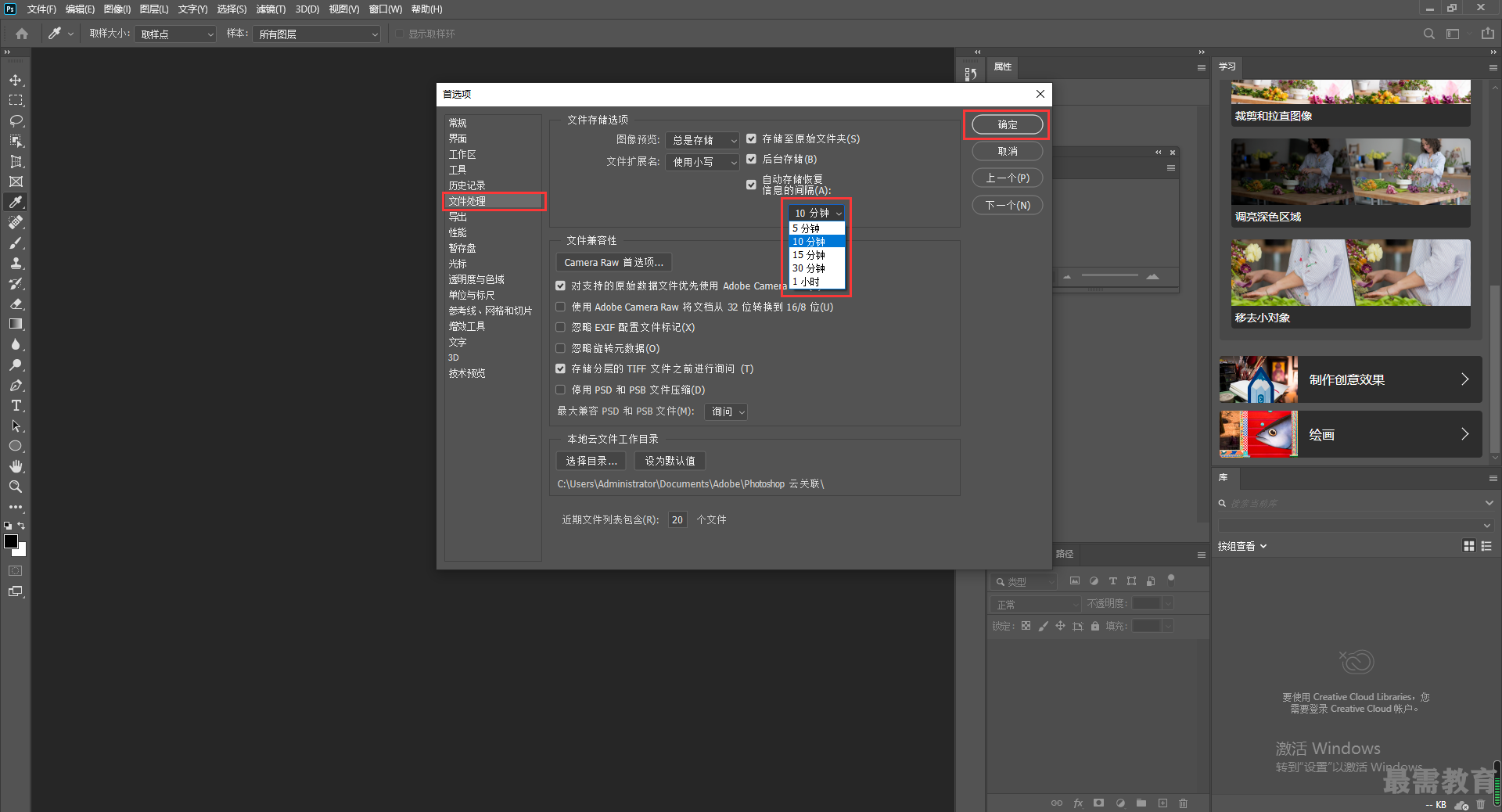The image size is (1502, 812).
Task: Select the History Brush tool
Action: (x=16, y=284)
